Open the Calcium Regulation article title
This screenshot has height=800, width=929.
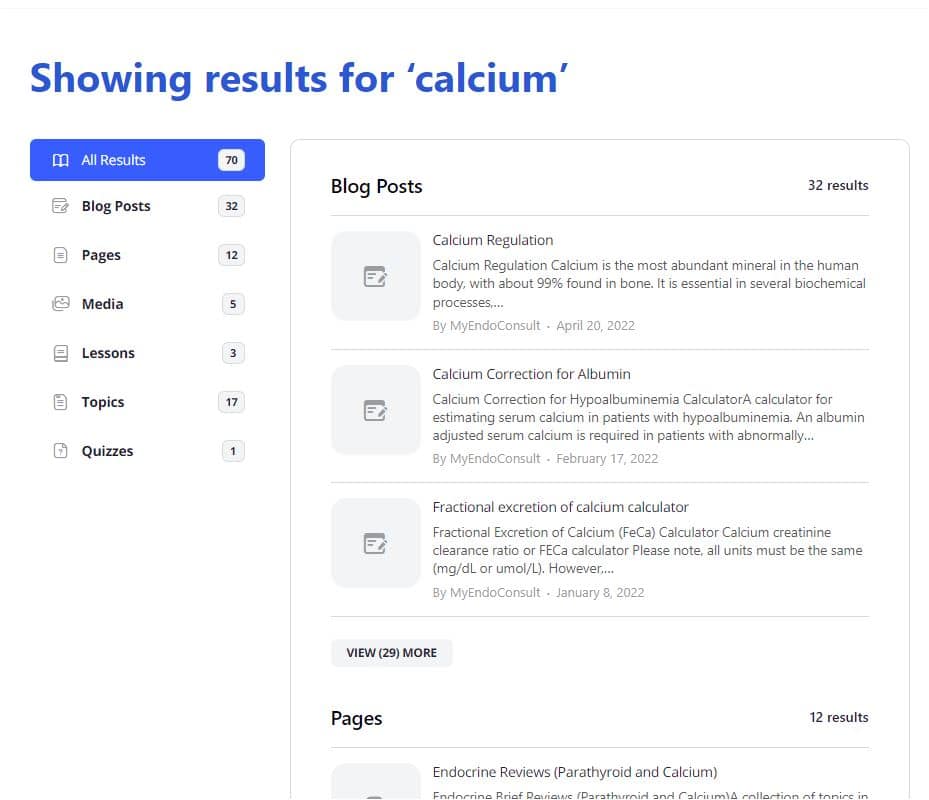point(492,240)
